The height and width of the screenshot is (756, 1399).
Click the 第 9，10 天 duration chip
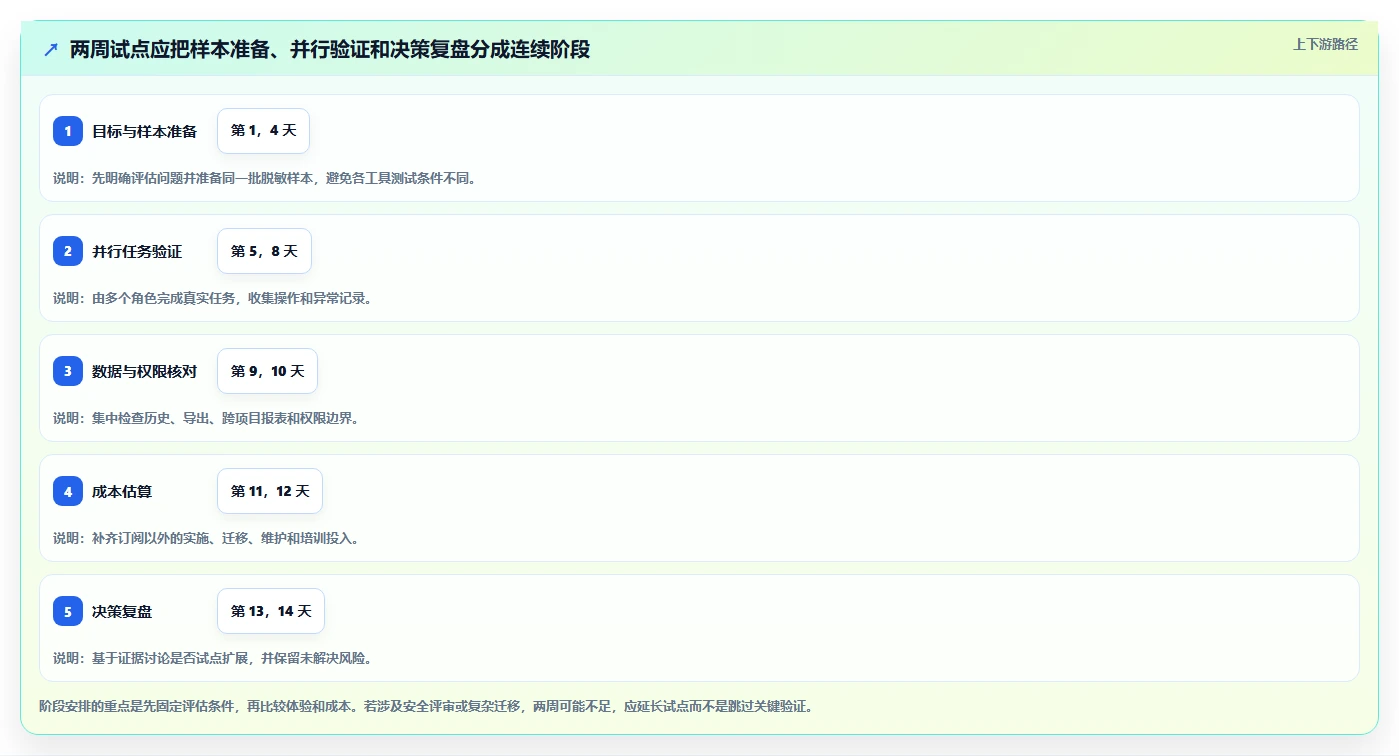tap(267, 371)
